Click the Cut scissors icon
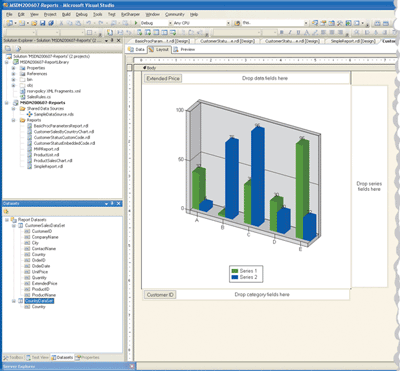 coord(61,23)
